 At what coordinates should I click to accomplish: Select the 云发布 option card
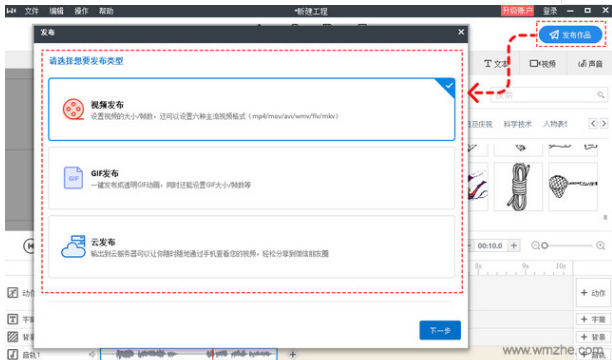coord(252,247)
